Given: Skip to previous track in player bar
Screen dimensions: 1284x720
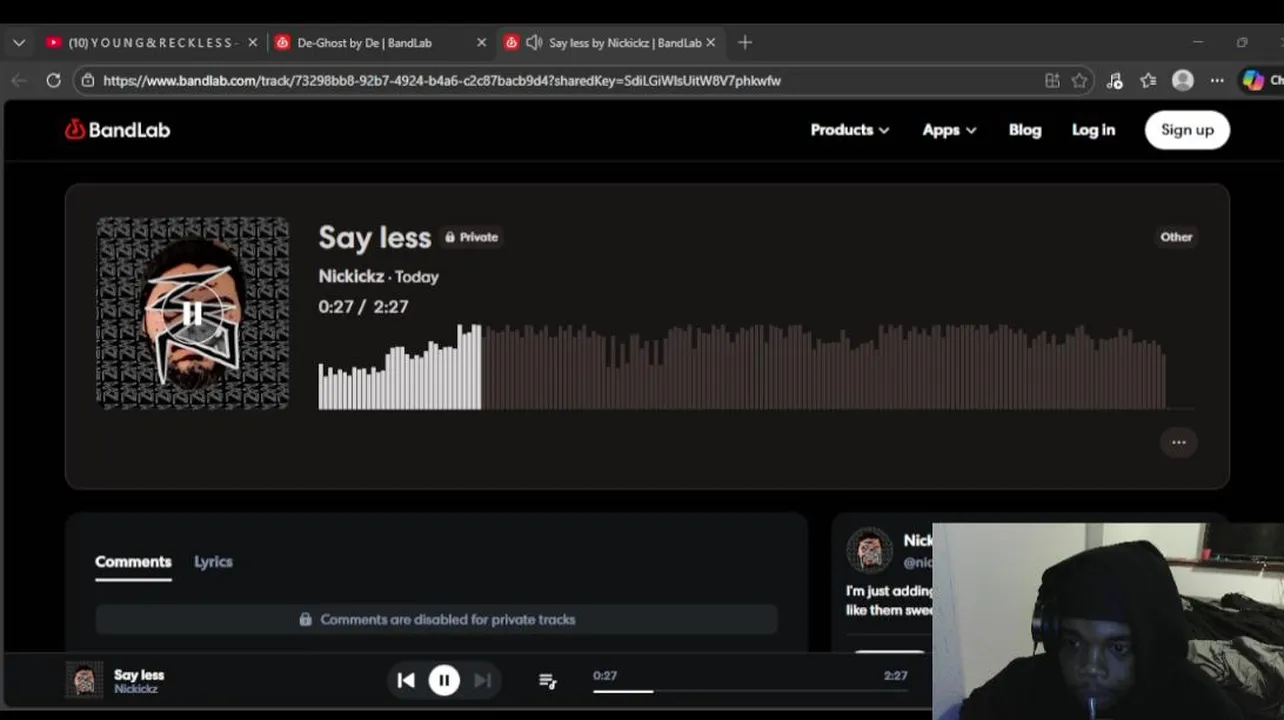Looking at the screenshot, I should point(405,680).
